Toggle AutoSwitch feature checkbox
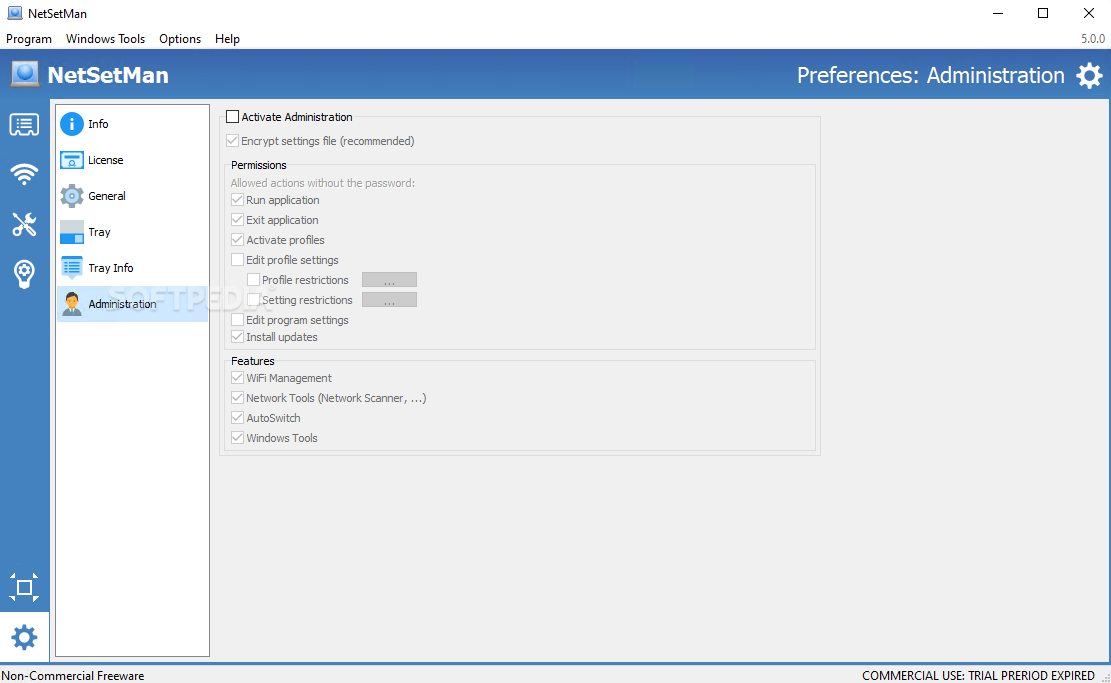The height and width of the screenshot is (683, 1111). click(237, 417)
